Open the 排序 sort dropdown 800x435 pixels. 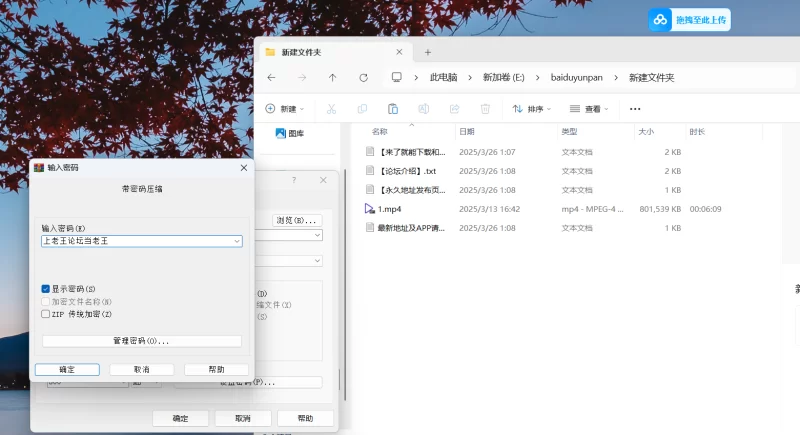coord(533,109)
